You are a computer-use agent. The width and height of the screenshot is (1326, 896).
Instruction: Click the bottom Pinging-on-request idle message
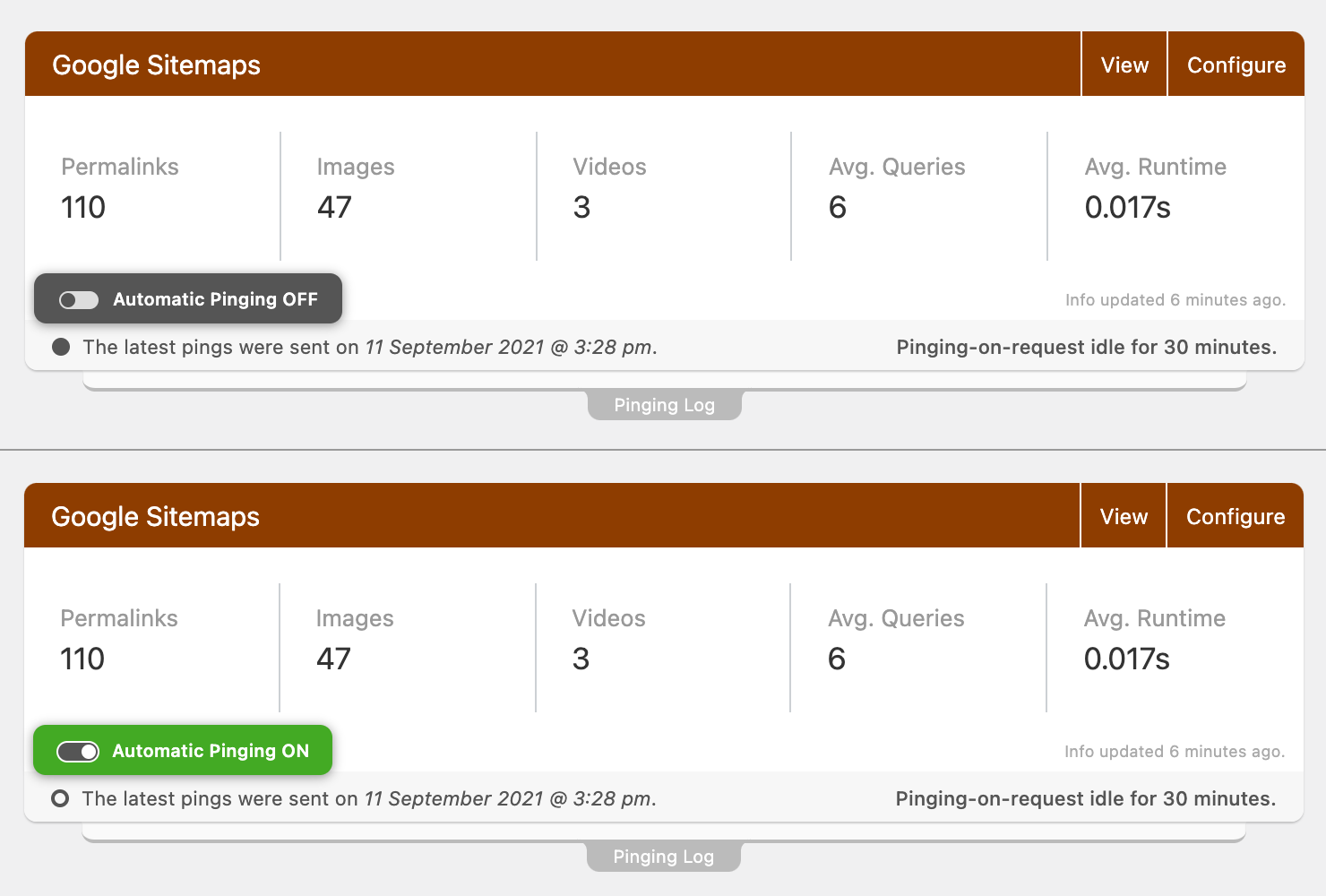click(x=1086, y=798)
